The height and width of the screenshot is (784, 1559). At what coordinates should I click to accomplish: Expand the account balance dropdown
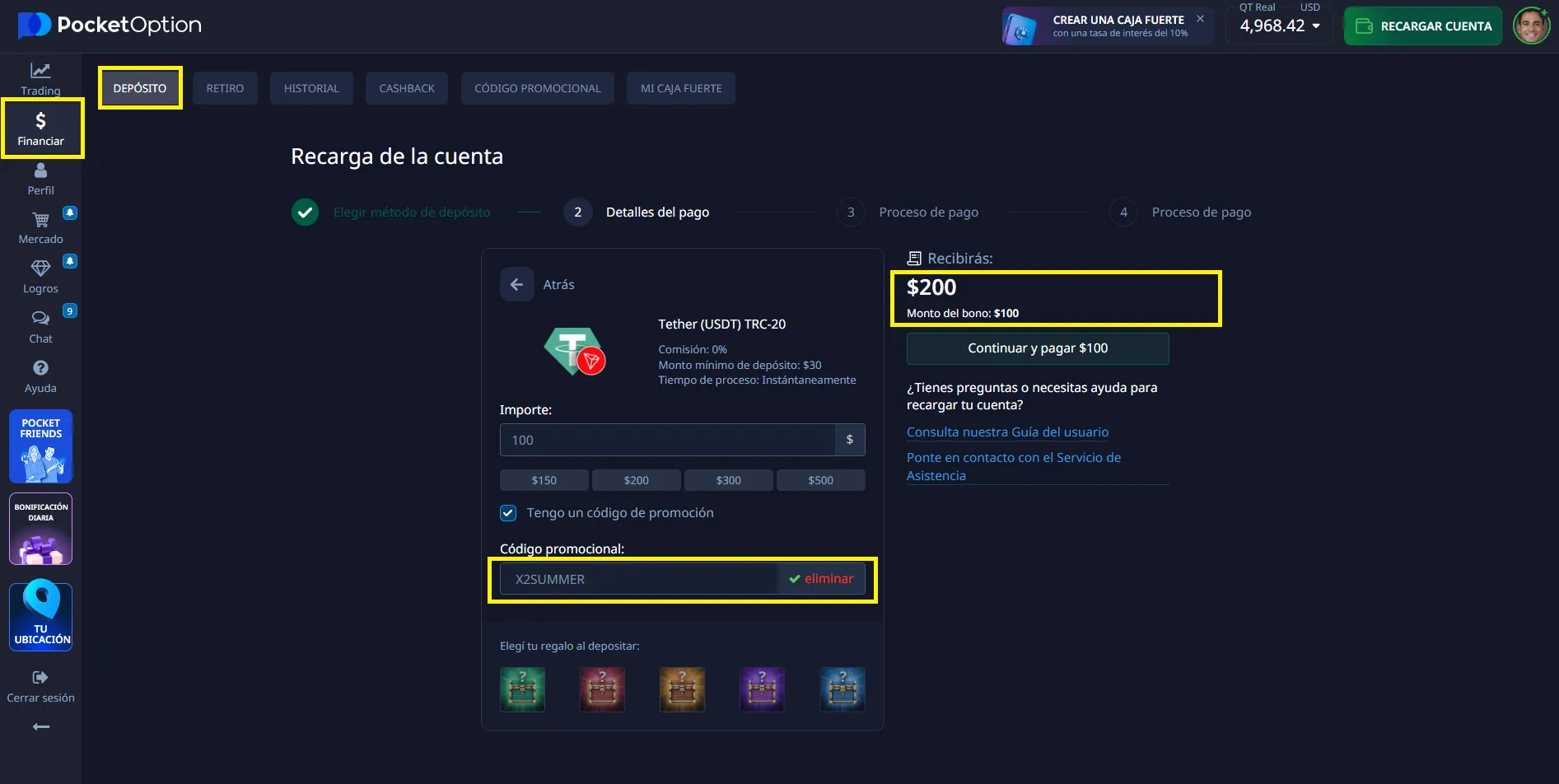pos(1316,26)
